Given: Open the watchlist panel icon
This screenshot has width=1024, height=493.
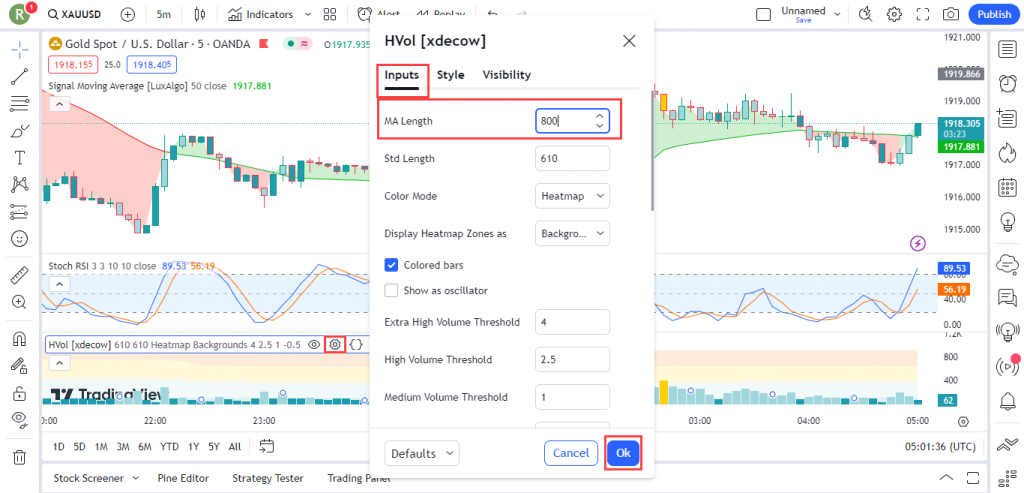Looking at the screenshot, I should point(1007,49).
